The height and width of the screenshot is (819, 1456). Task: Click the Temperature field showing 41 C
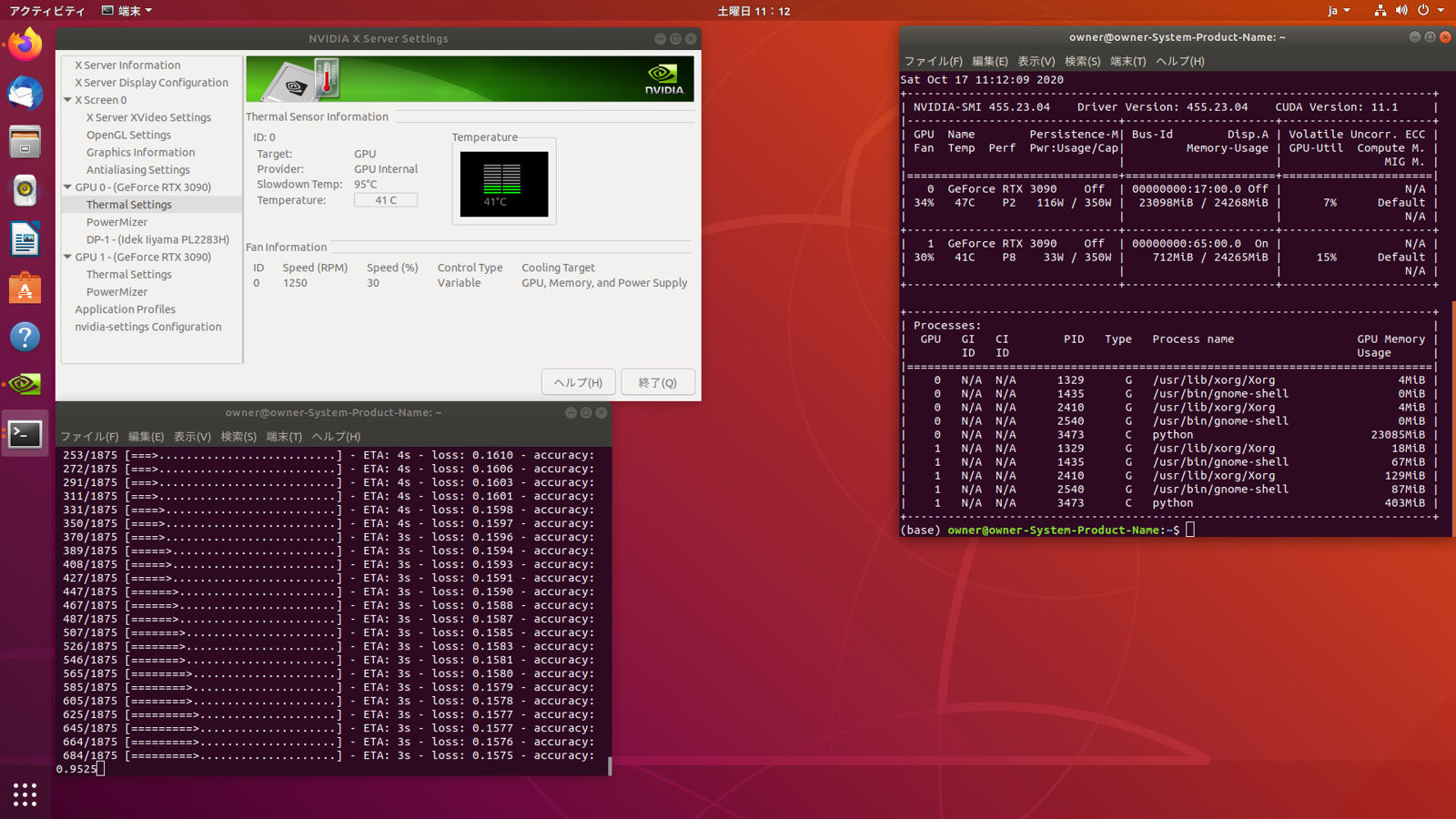(386, 200)
